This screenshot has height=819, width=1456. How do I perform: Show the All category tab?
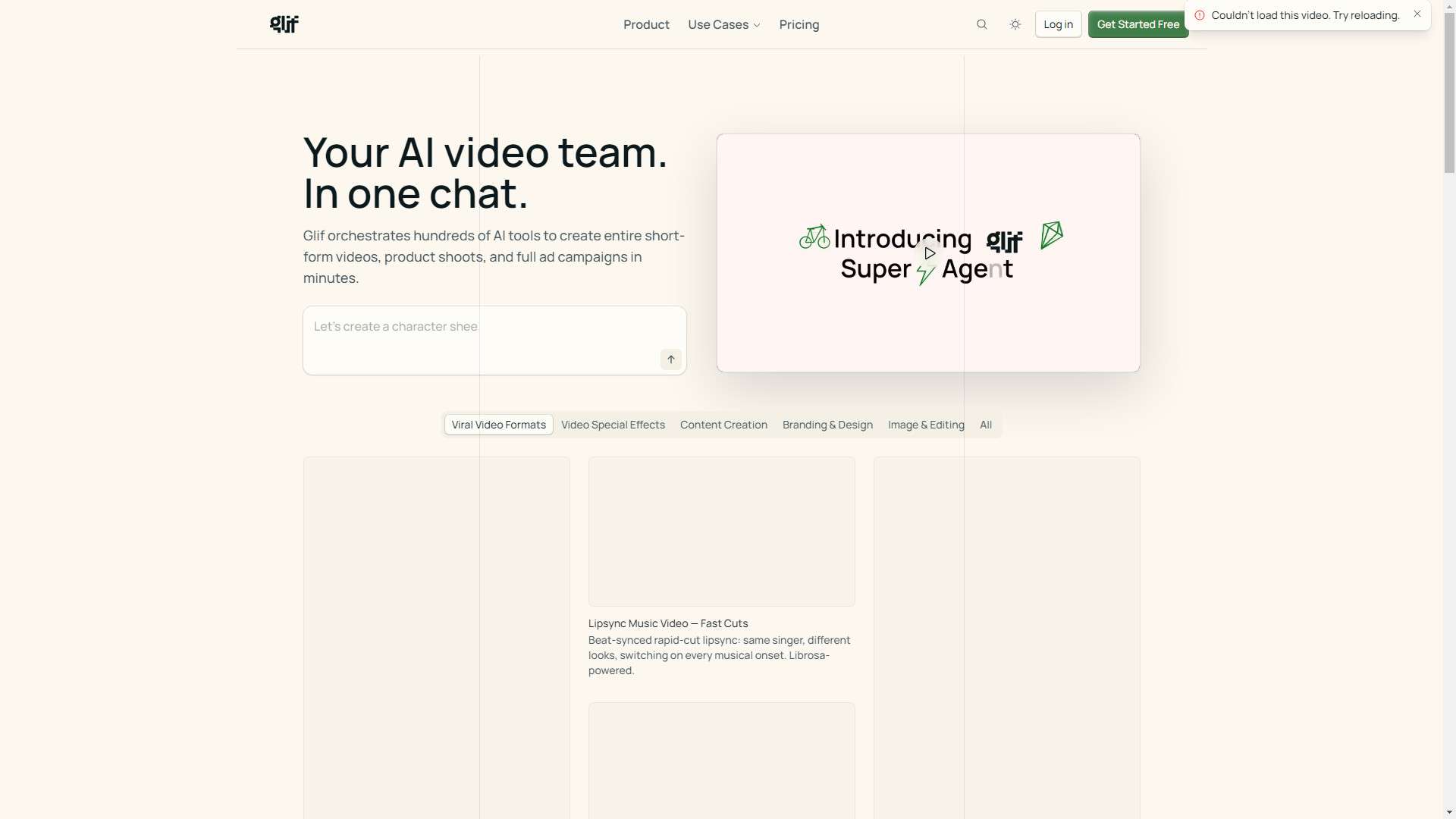coord(986,425)
